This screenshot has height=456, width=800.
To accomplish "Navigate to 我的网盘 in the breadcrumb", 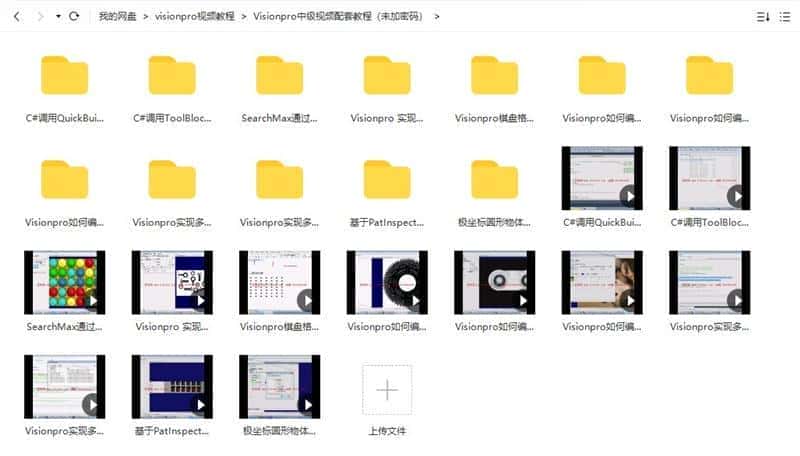I will click(x=117, y=16).
